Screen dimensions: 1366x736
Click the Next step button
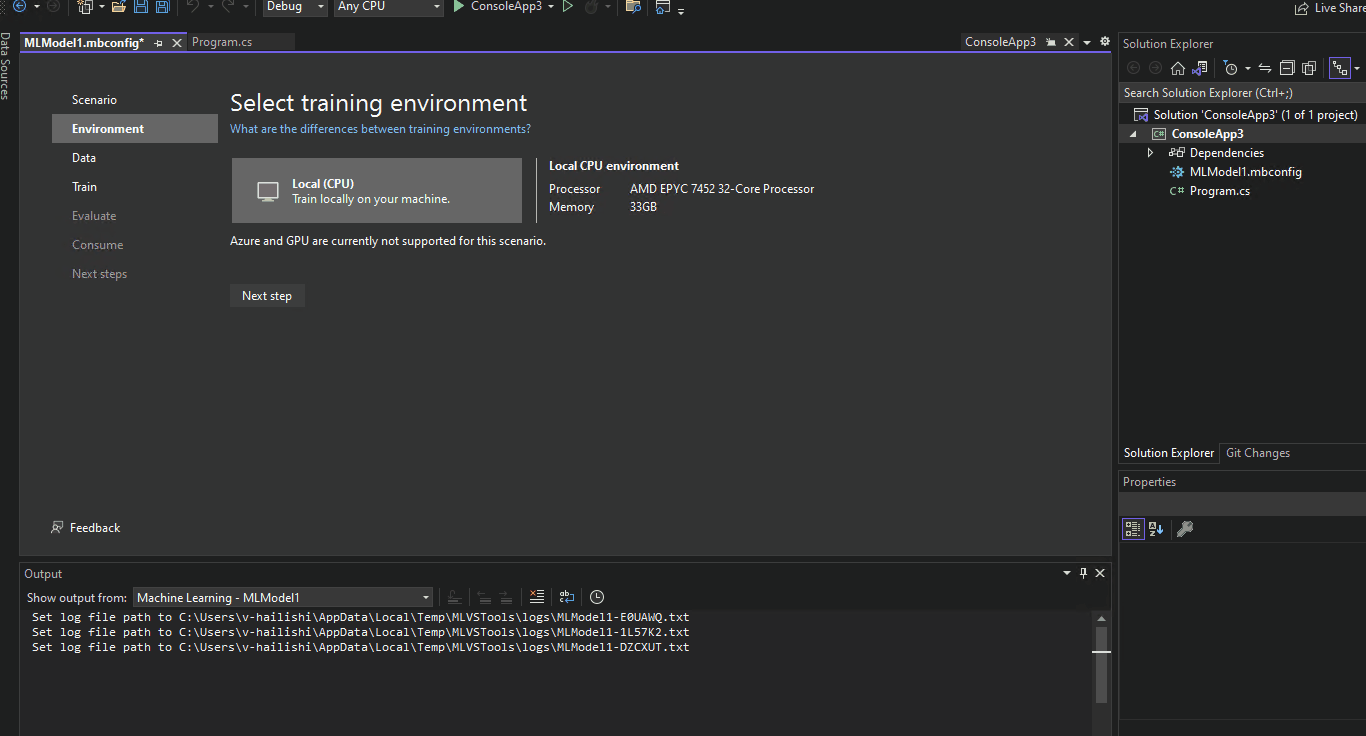pyautogui.click(x=267, y=295)
